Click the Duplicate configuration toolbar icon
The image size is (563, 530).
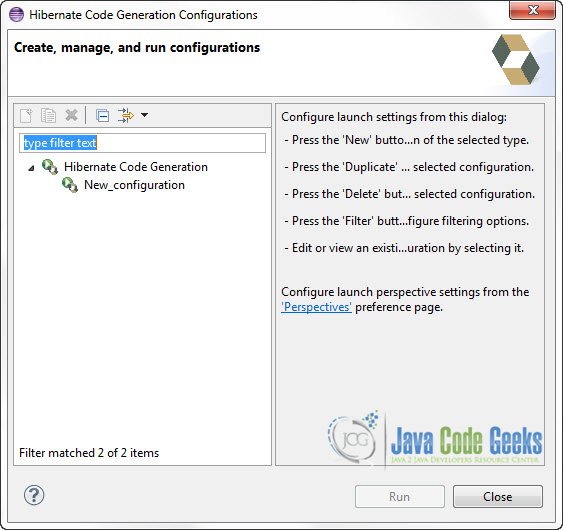coord(48,116)
